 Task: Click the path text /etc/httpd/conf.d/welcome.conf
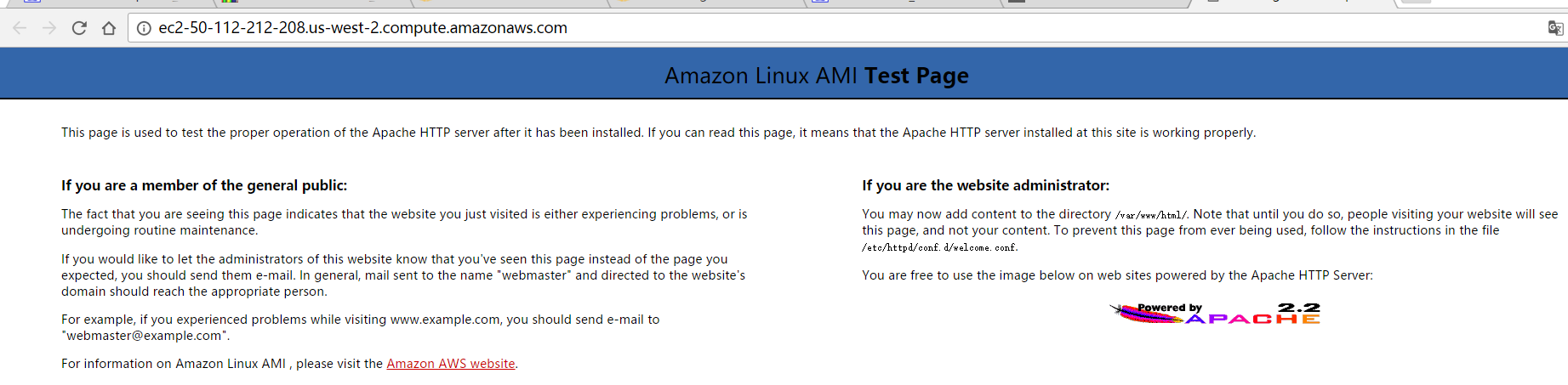tap(939, 247)
